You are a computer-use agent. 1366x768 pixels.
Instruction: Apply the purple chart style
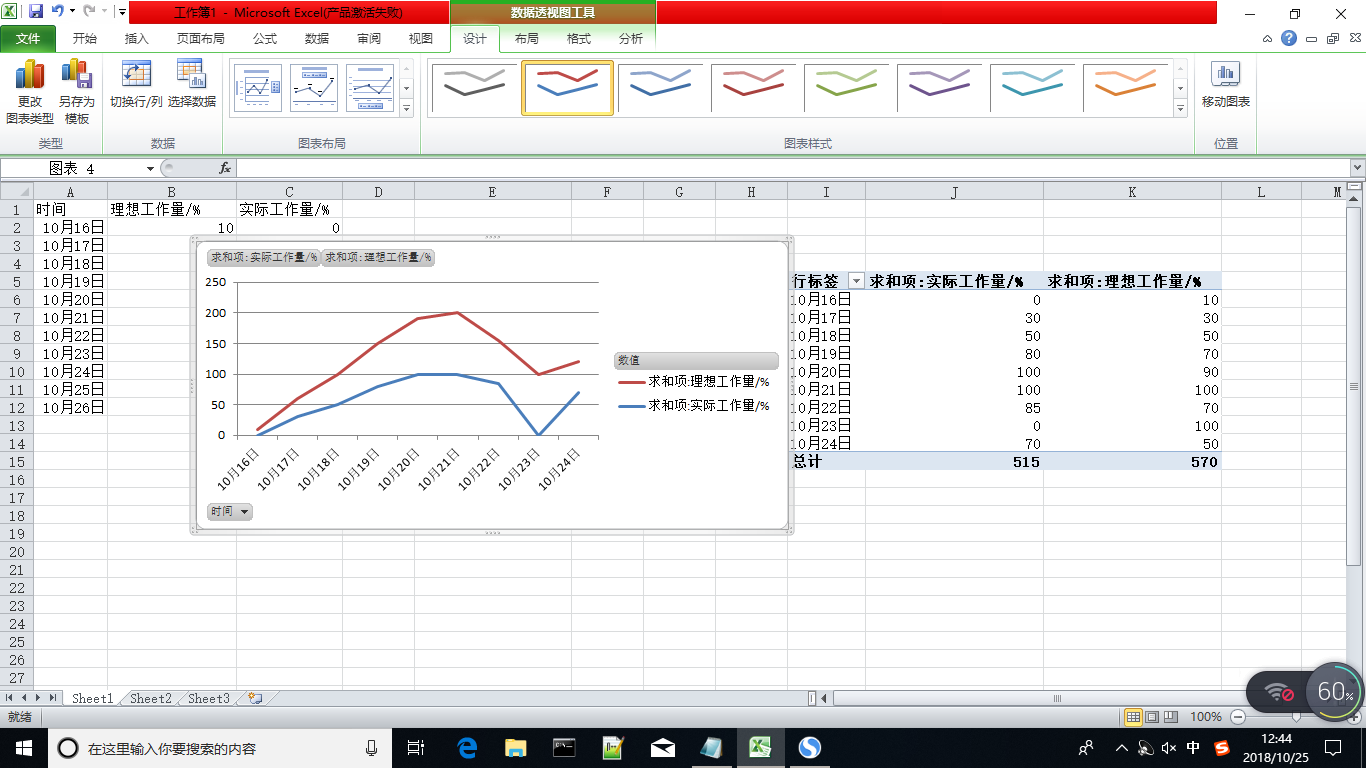[940, 88]
